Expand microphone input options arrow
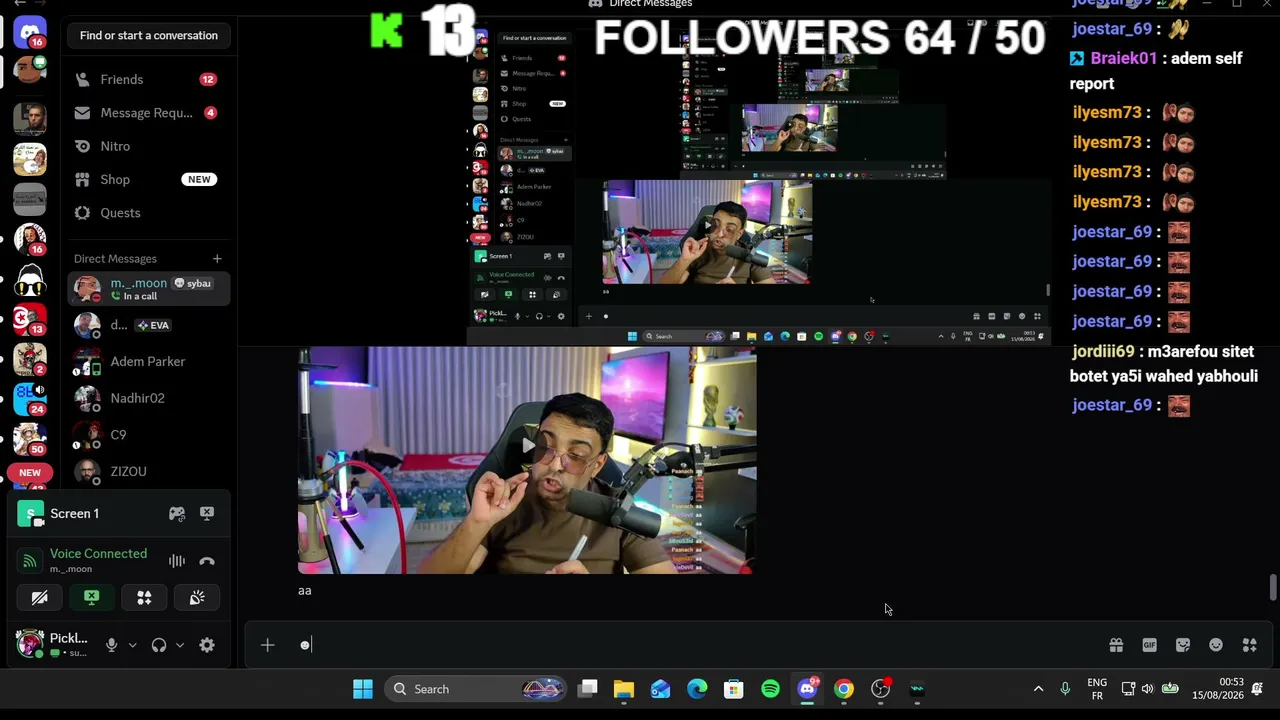This screenshot has height=720, width=1280. pyautogui.click(x=132, y=645)
